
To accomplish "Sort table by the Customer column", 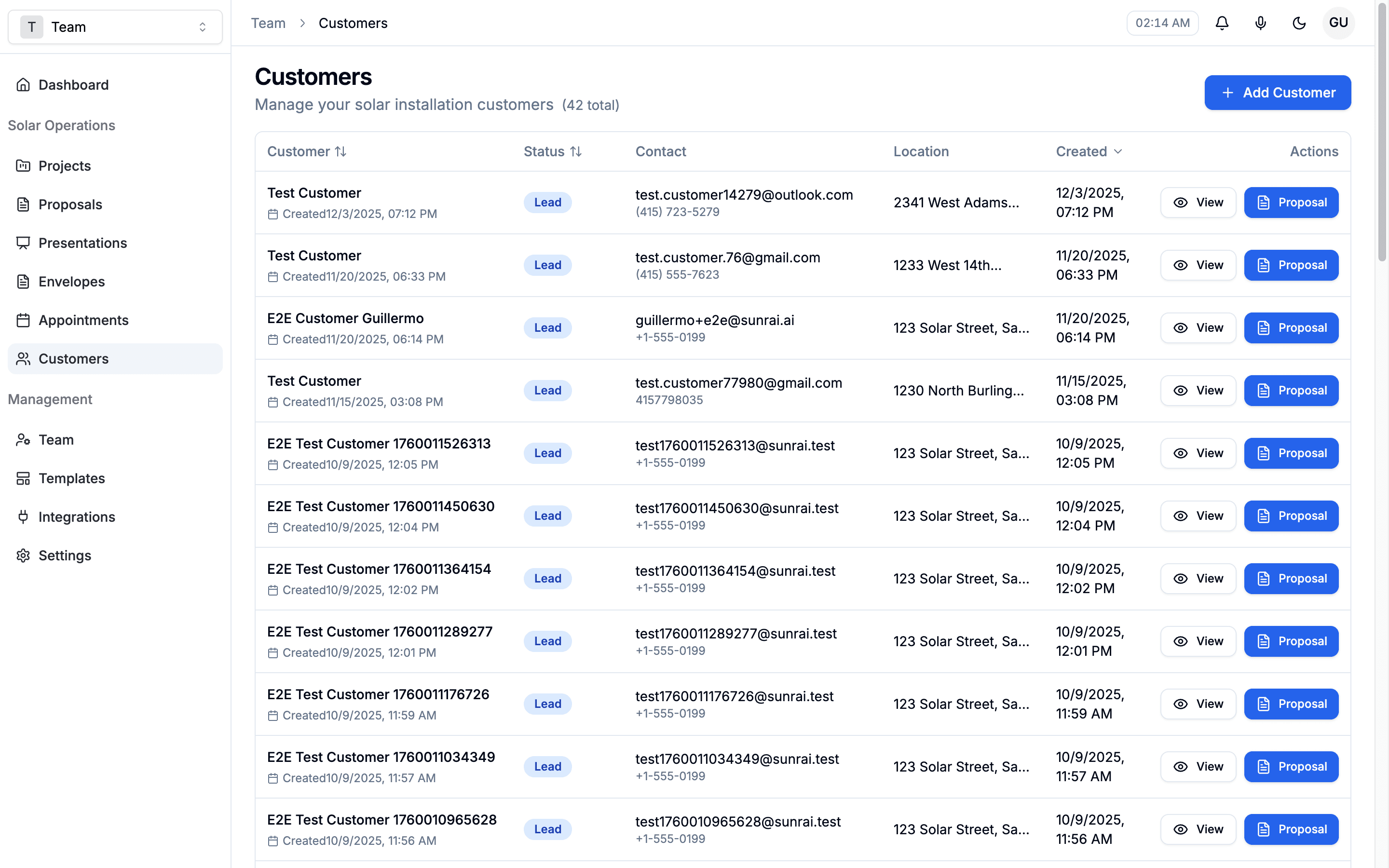I will tap(307, 151).
